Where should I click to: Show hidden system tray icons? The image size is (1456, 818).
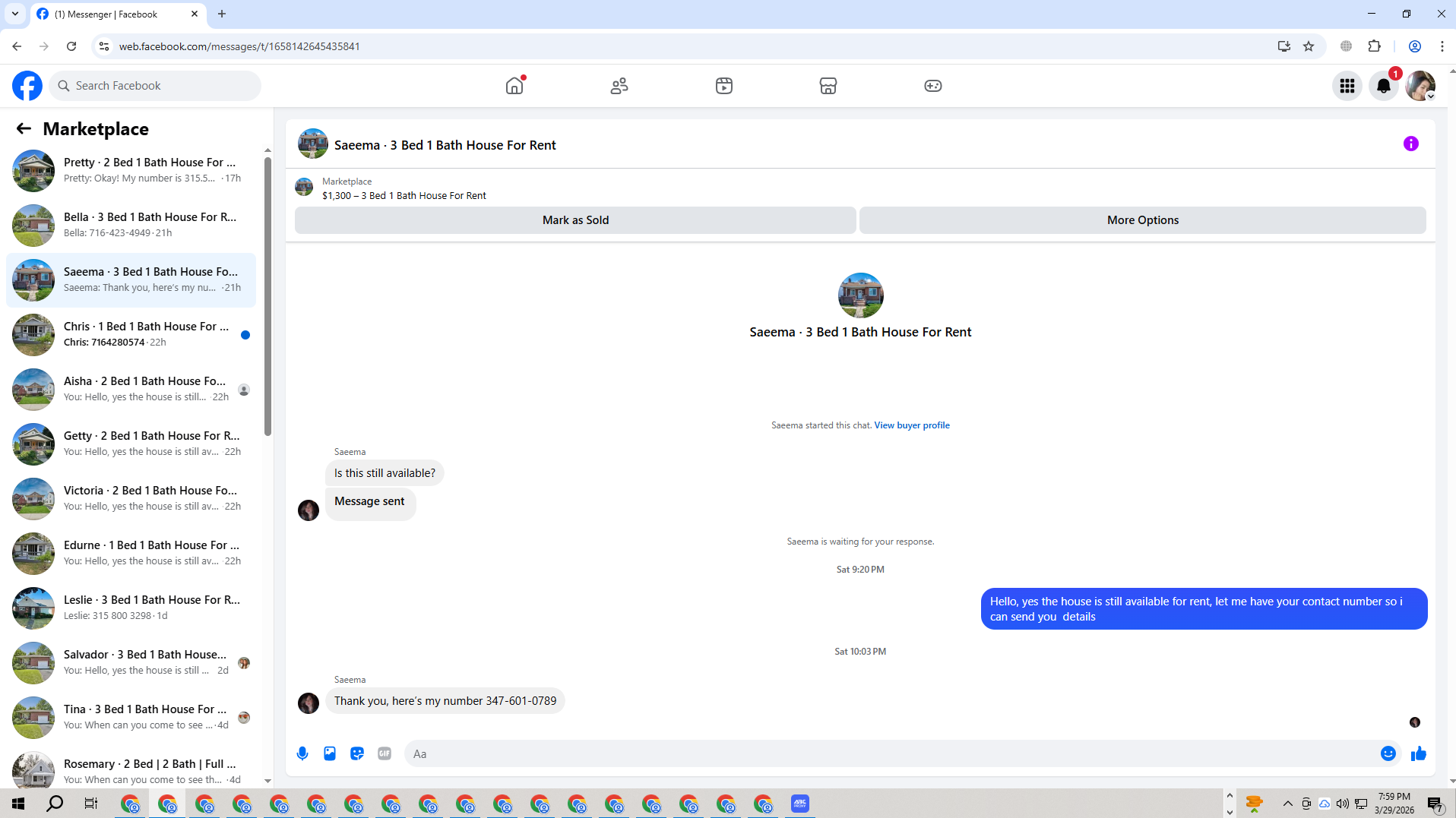point(1287,804)
